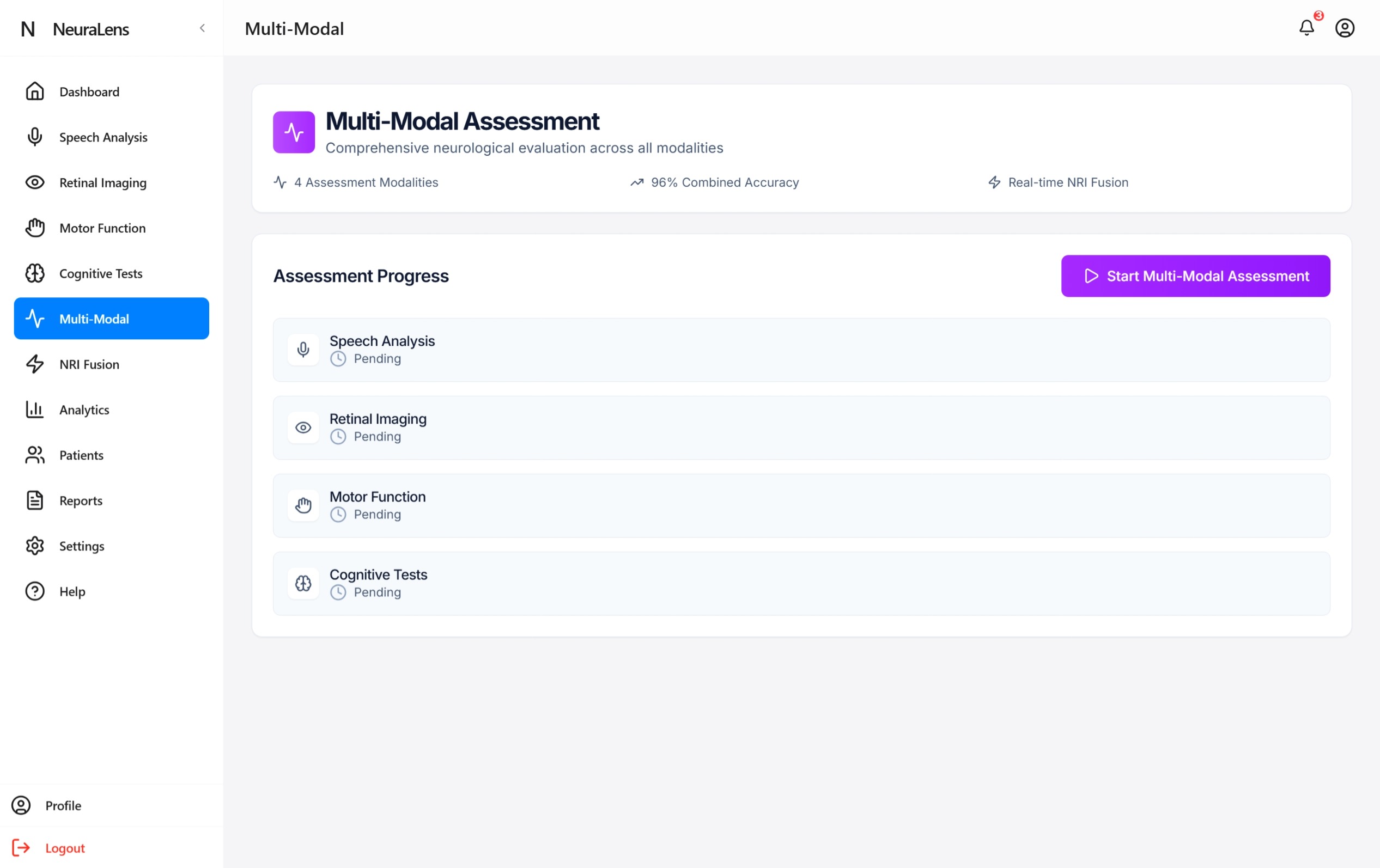Navigate to the Patients page
This screenshot has height=868, width=1380.
(x=81, y=455)
